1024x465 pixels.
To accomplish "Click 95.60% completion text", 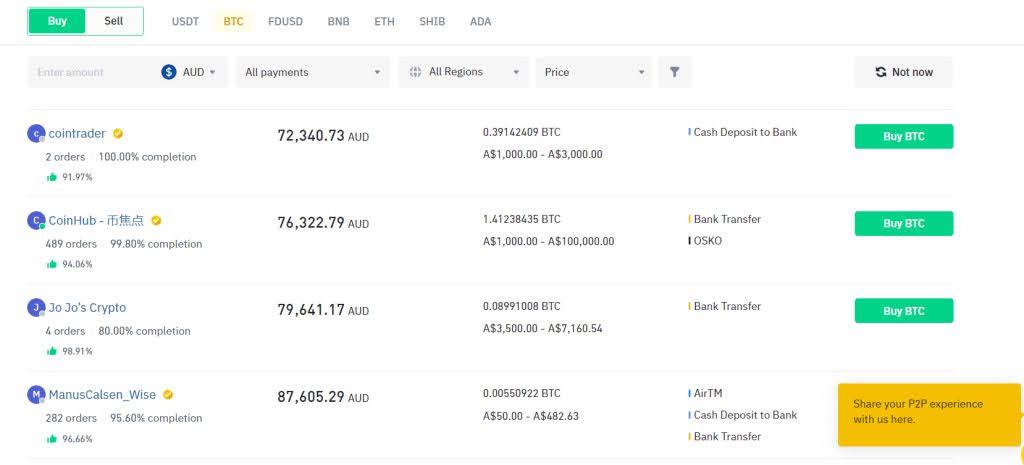I will [156, 419].
